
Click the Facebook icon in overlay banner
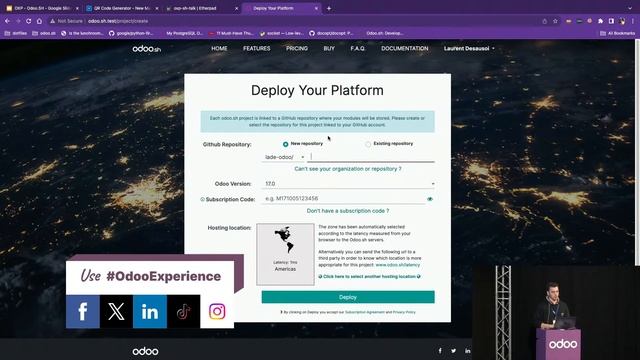83,311
